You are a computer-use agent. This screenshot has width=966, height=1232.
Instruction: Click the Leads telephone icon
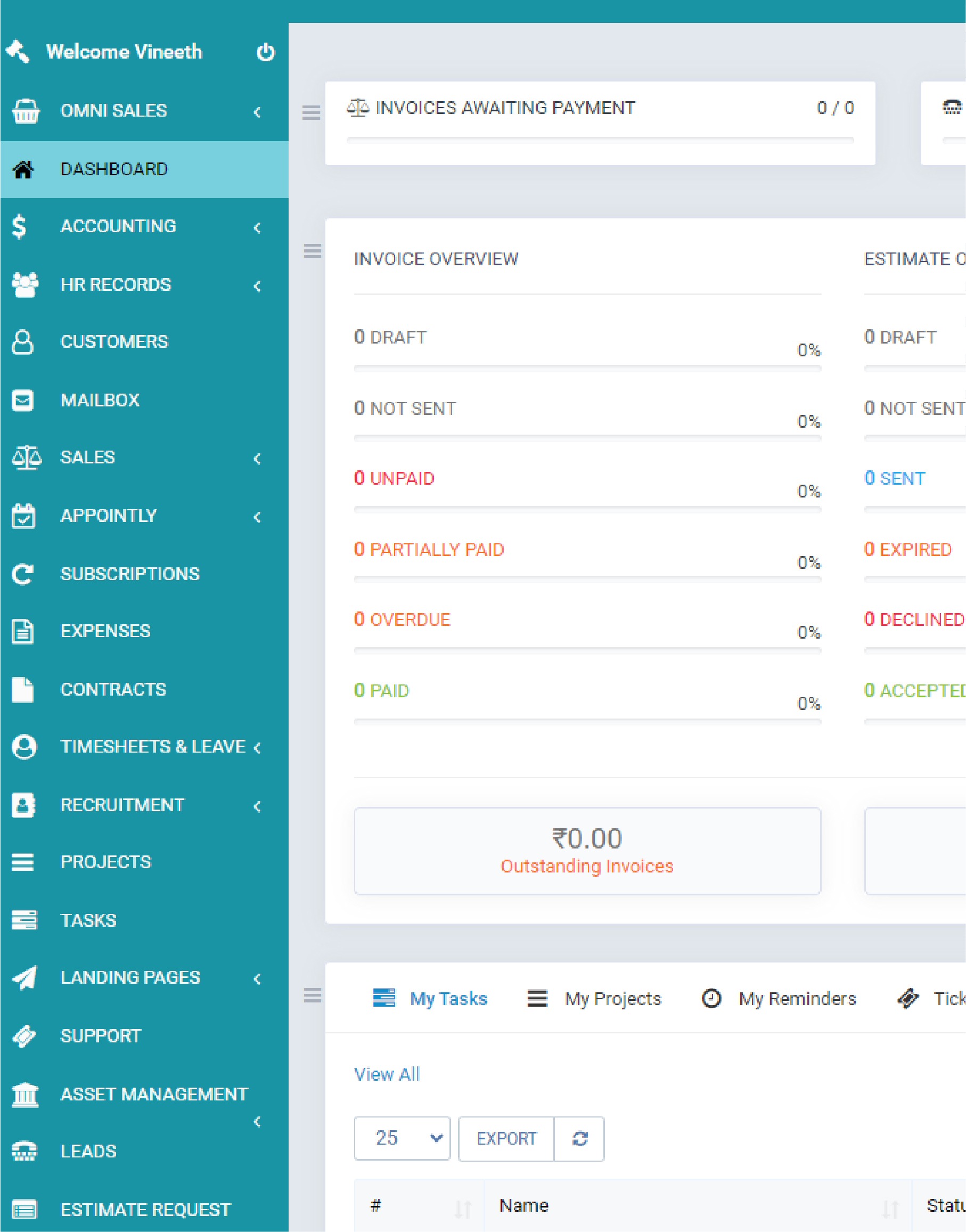[x=24, y=1151]
